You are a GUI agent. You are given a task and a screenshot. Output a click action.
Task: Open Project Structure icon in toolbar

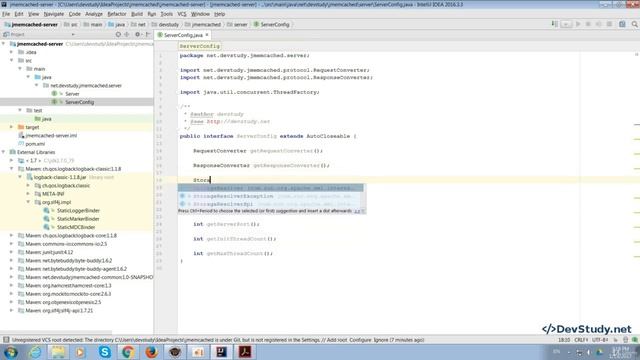point(622,24)
